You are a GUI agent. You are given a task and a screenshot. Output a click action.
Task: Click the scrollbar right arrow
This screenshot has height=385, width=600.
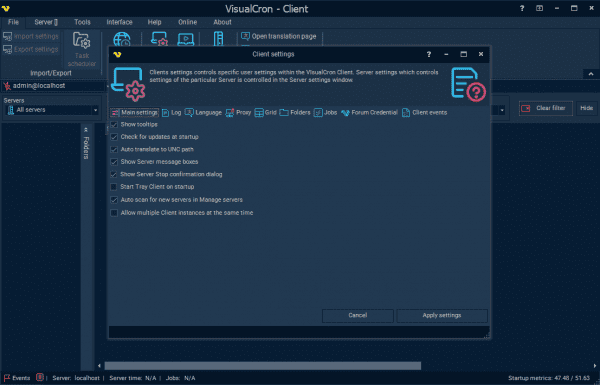click(595, 366)
